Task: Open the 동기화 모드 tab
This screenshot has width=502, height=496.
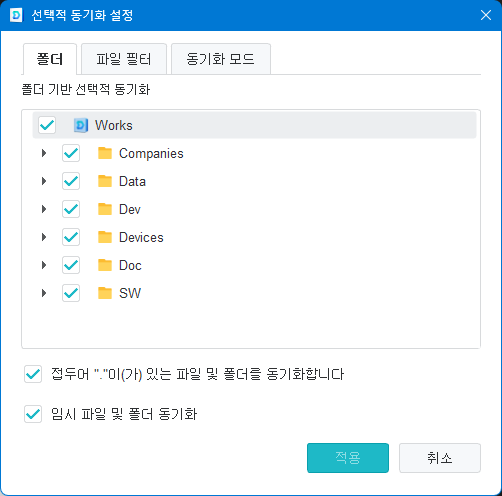Action: (x=221, y=59)
